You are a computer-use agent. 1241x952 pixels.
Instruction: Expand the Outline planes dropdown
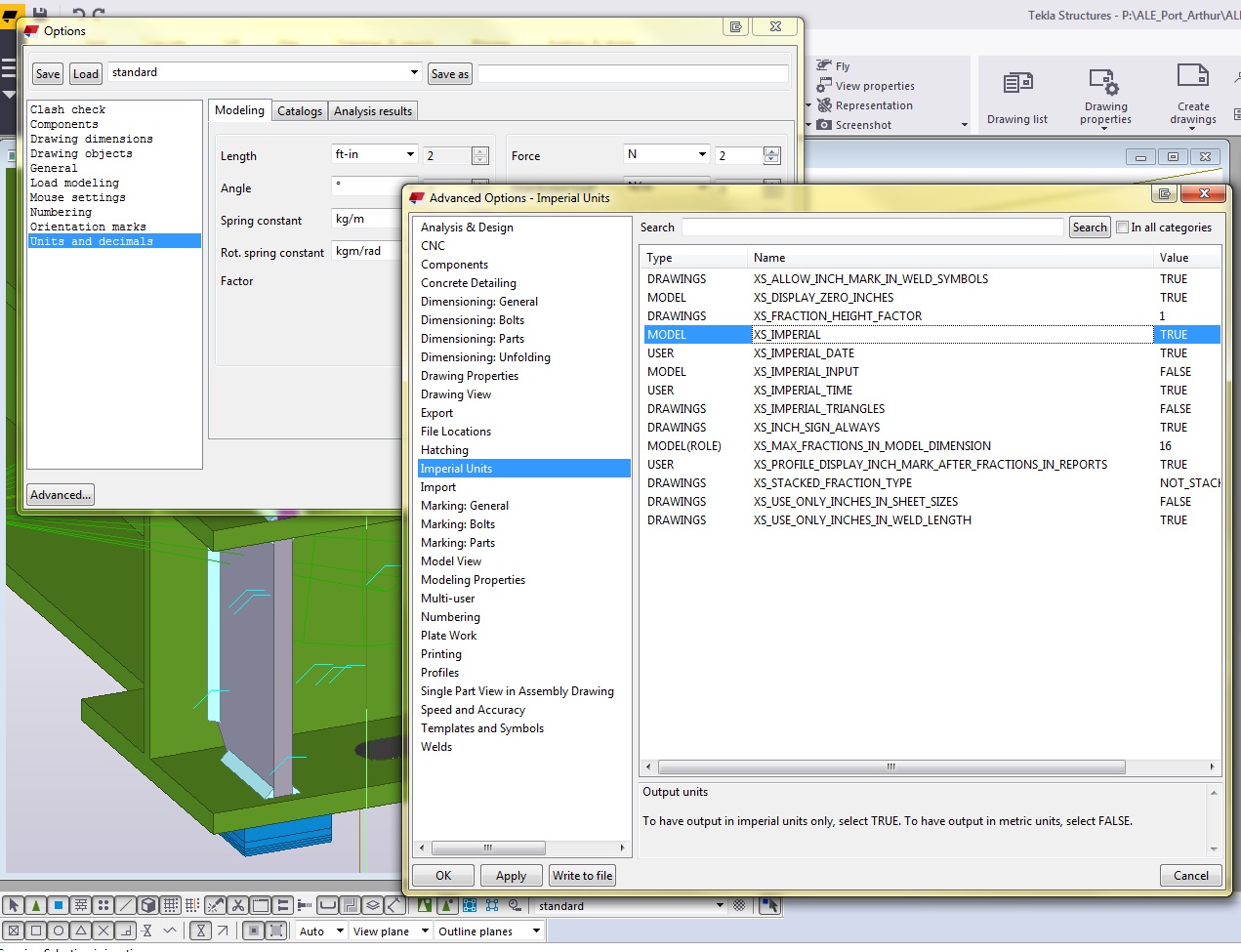(x=536, y=931)
